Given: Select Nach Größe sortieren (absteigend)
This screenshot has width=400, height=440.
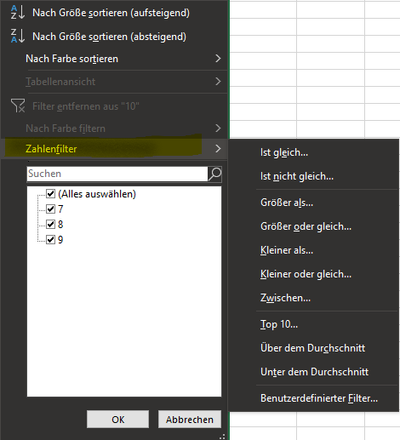Looking at the screenshot, I should (x=109, y=36).
